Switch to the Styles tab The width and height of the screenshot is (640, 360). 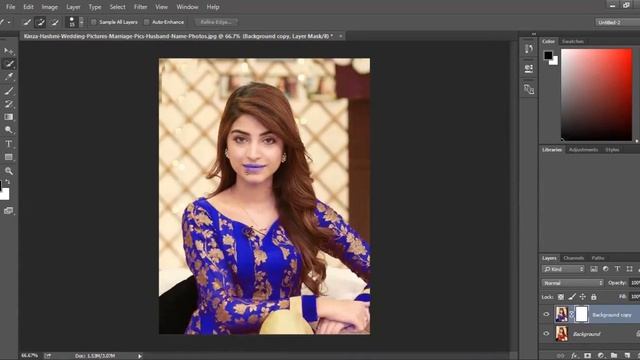pos(612,150)
